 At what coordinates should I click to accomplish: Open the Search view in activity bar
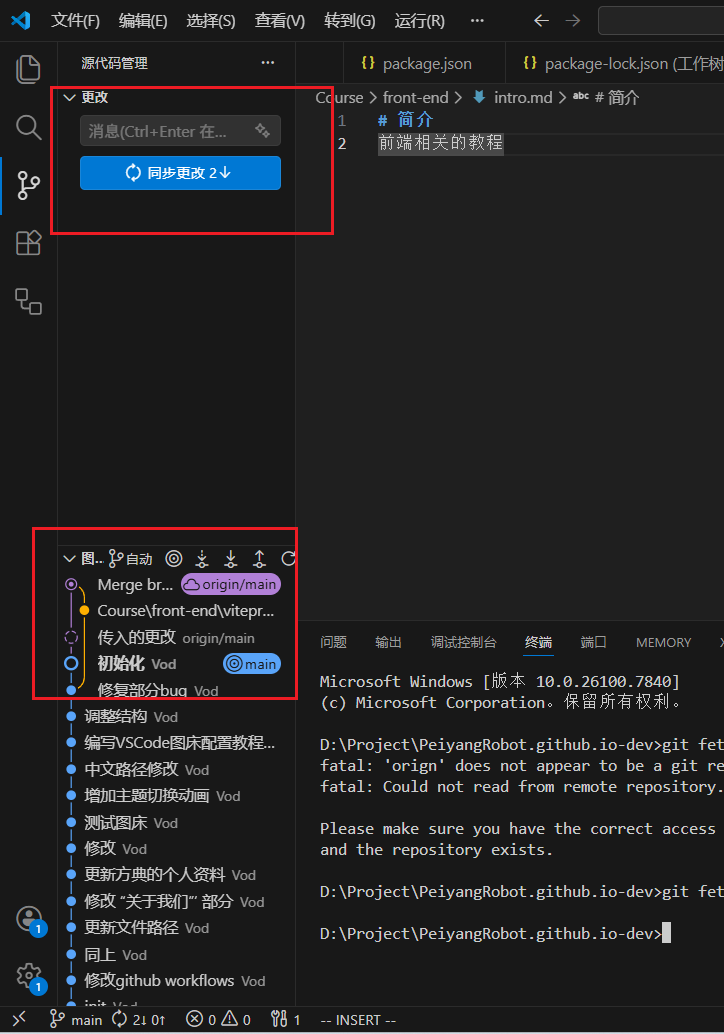pos(28,127)
